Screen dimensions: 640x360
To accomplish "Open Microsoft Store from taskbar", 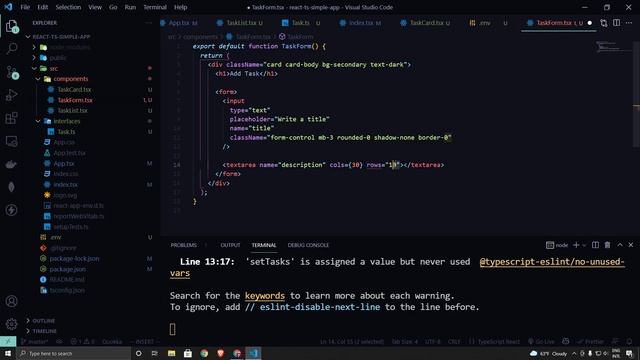I will pos(188,353).
